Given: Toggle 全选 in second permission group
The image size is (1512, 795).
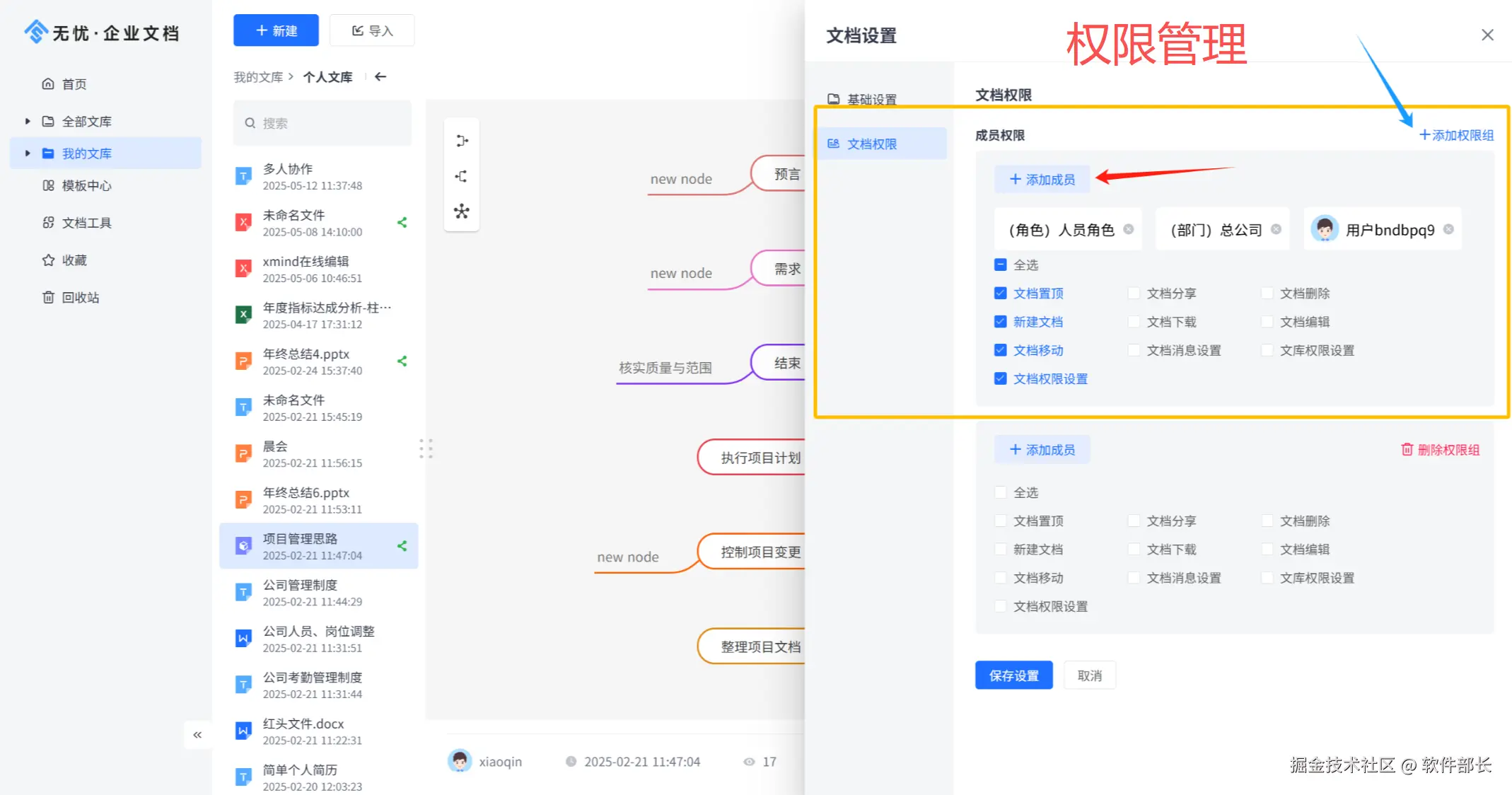Looking at the screenshot, I should pyautogui.click(x=1000, y=493).
